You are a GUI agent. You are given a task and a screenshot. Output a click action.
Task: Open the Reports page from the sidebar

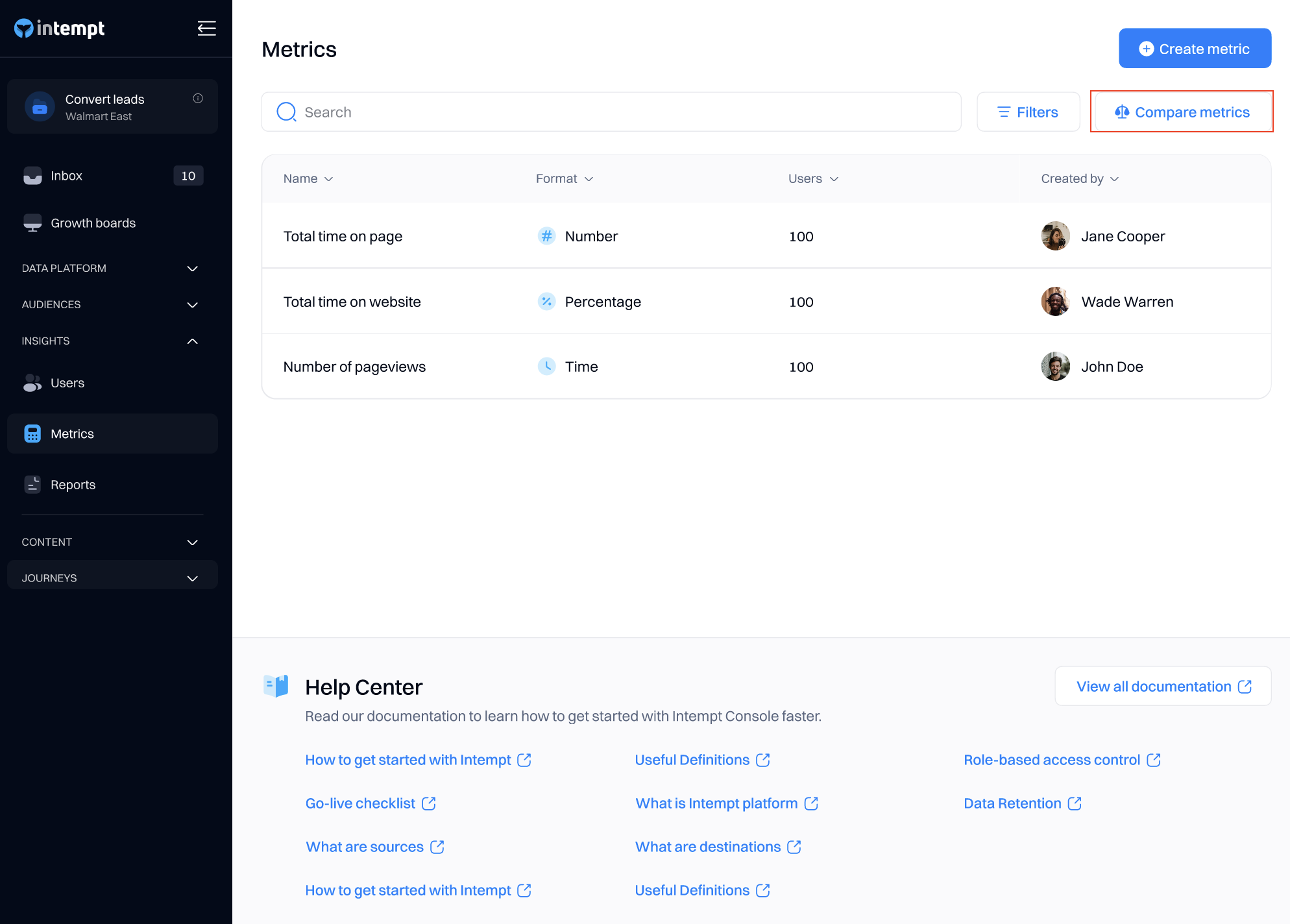[73, 485]
